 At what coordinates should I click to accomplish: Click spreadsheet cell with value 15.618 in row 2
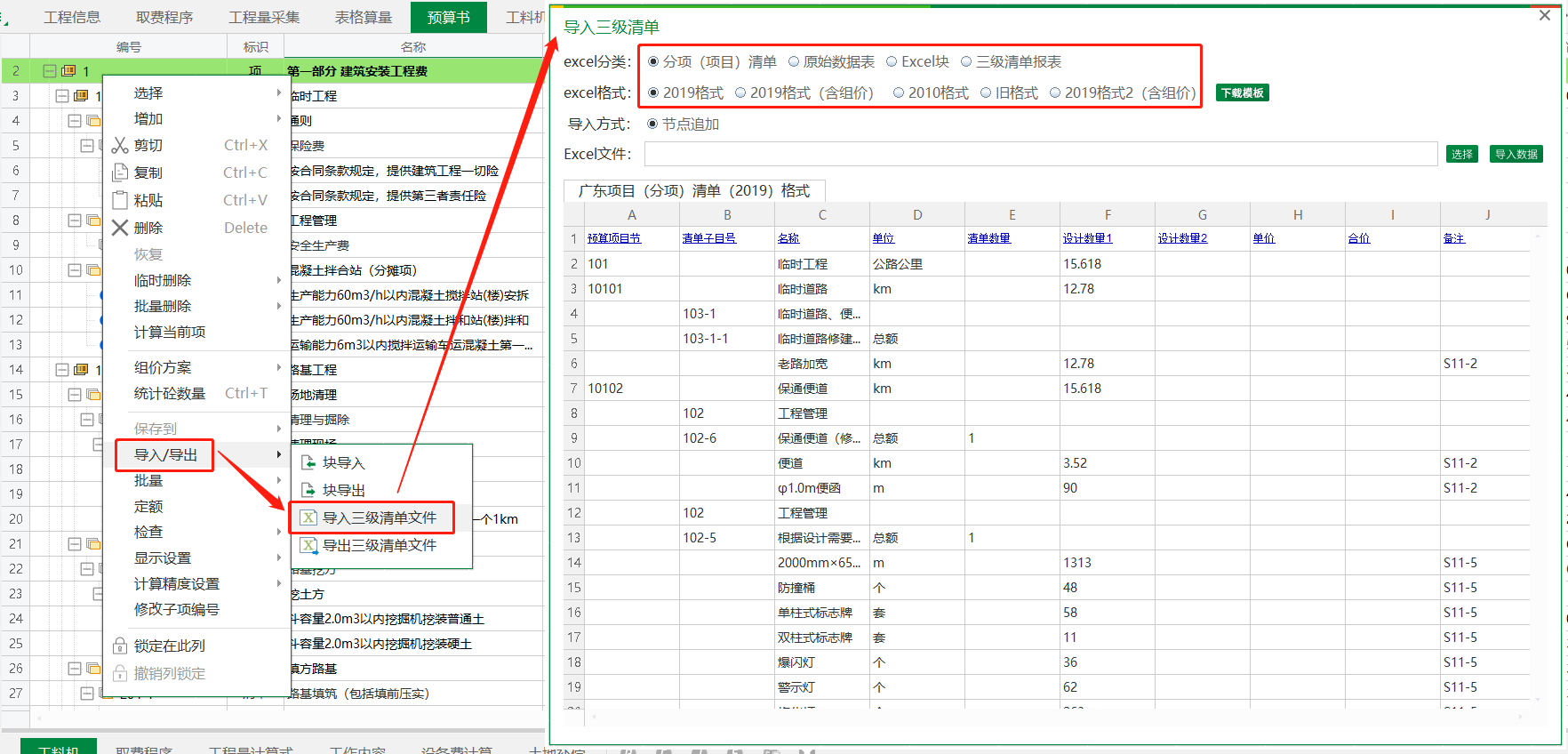coord(1108,264)
